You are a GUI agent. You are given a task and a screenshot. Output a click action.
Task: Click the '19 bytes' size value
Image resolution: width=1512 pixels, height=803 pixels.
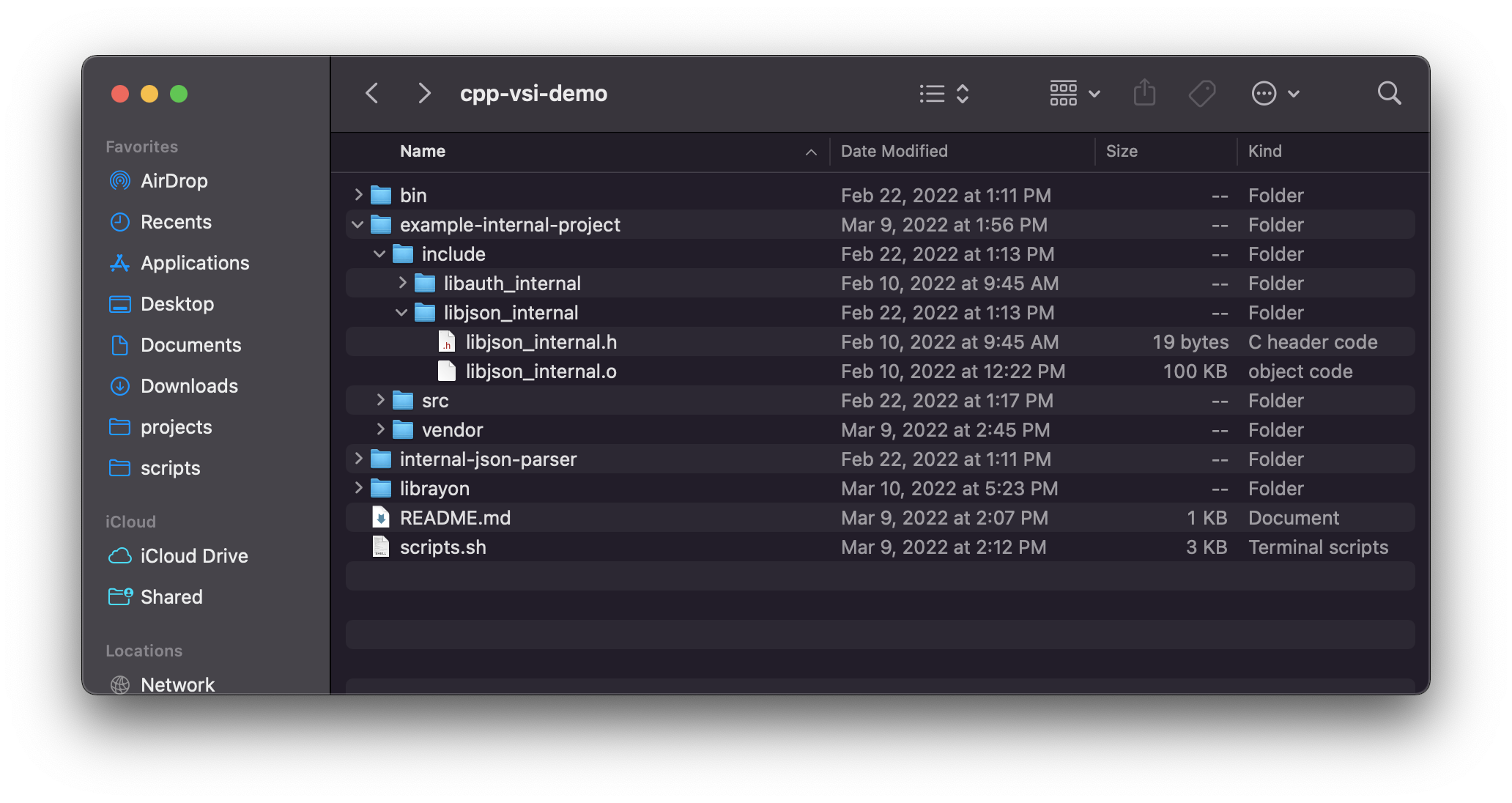point(1190,342)
